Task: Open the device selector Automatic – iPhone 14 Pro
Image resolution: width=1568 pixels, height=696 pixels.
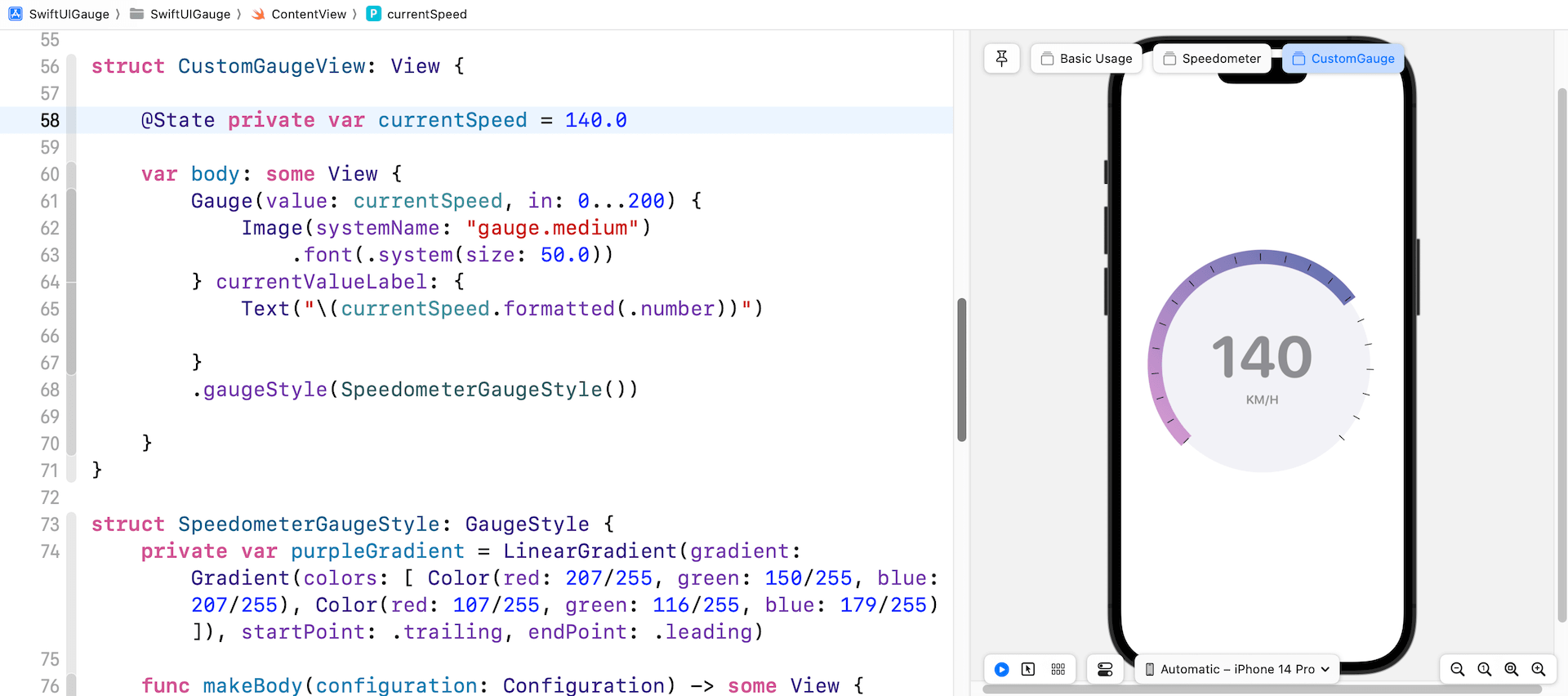Action: point(1237,669)
